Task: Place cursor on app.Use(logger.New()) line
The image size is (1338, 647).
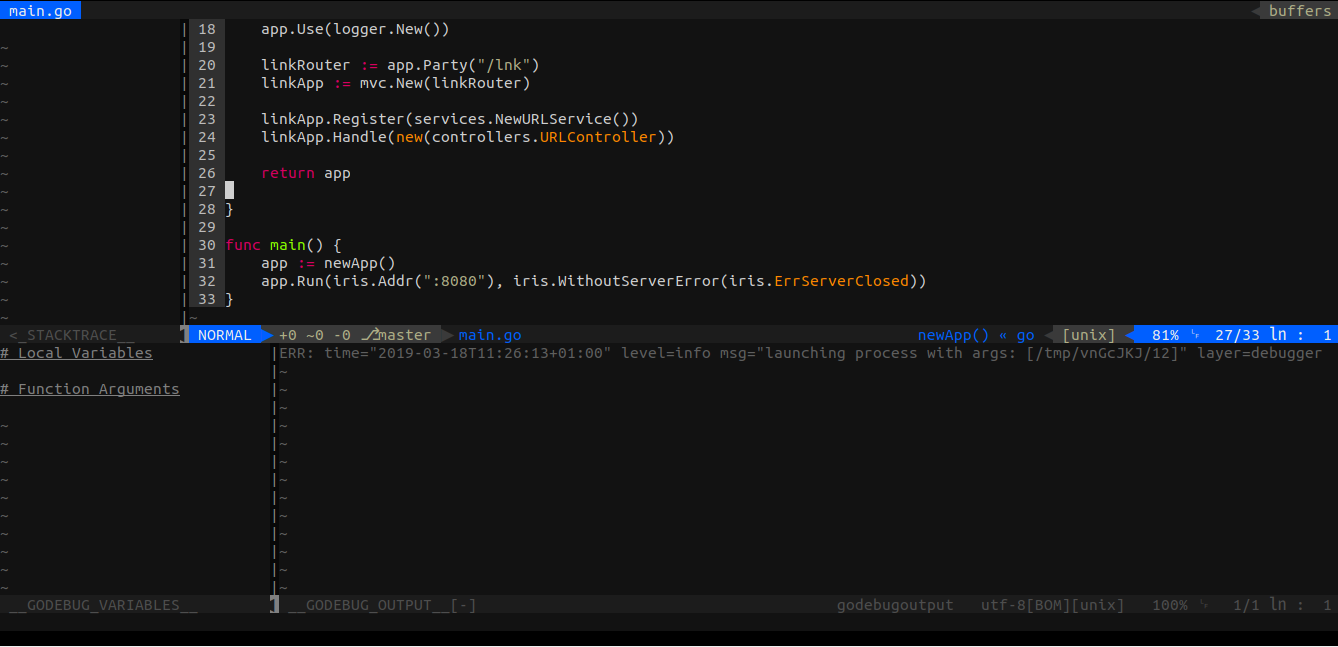Action: pyautogui.click(x=355, y=29)
